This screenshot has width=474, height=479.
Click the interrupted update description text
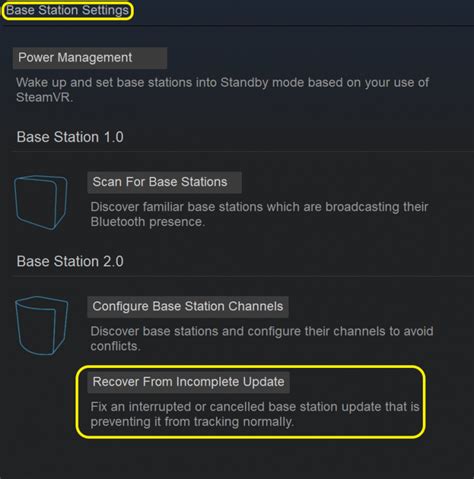(255, 414)
